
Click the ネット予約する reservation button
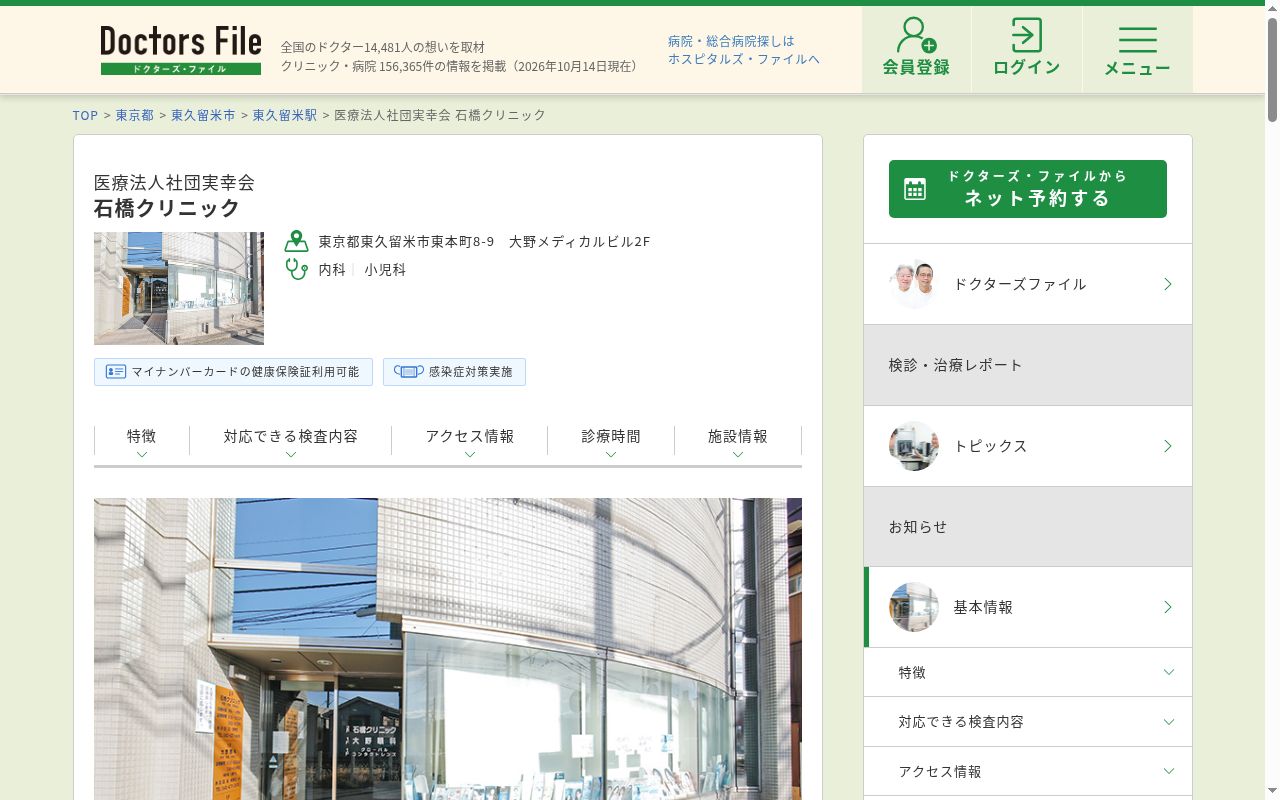click(1028, 189)
